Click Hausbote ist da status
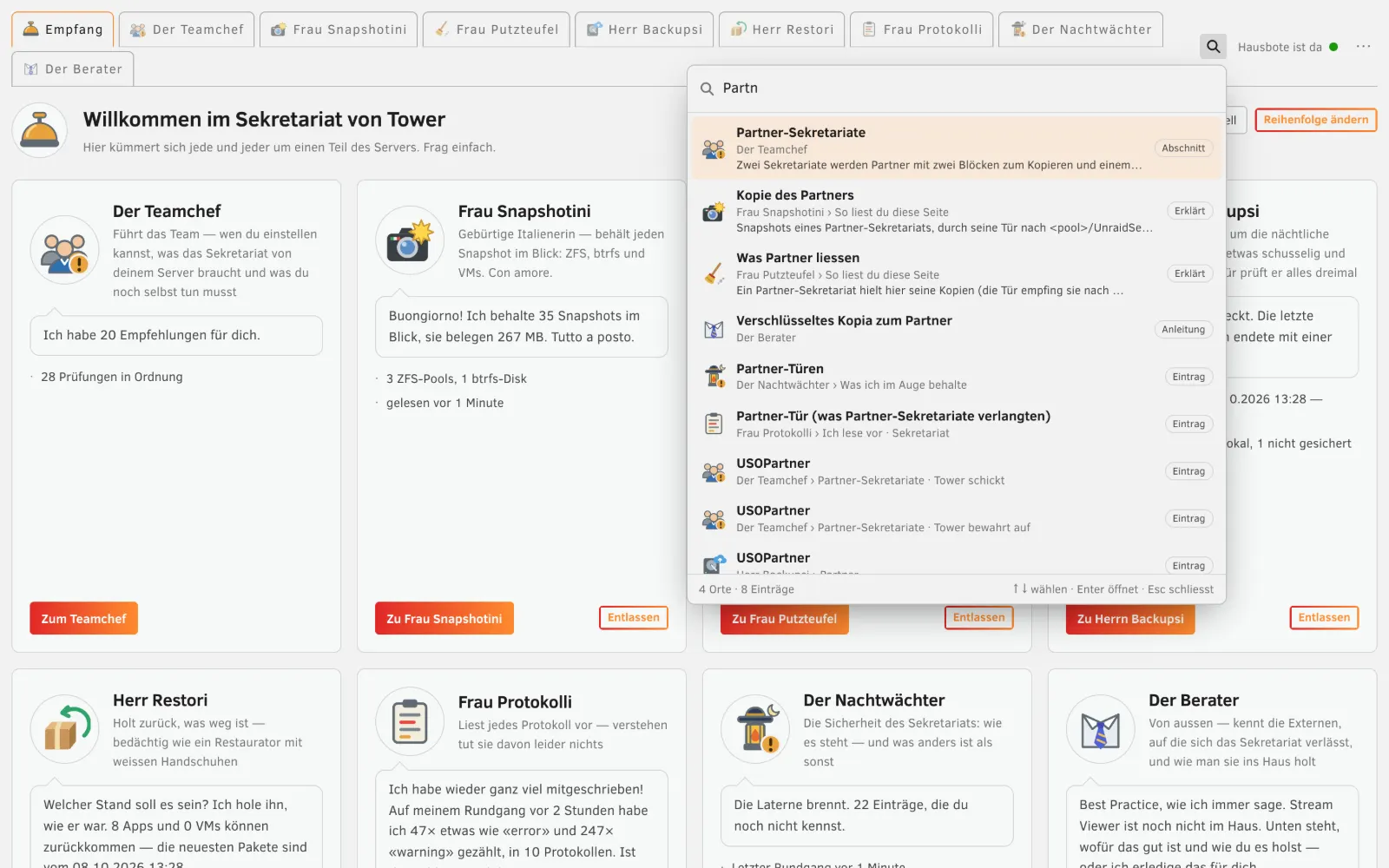1389x868 pixels. [1287, 47]
